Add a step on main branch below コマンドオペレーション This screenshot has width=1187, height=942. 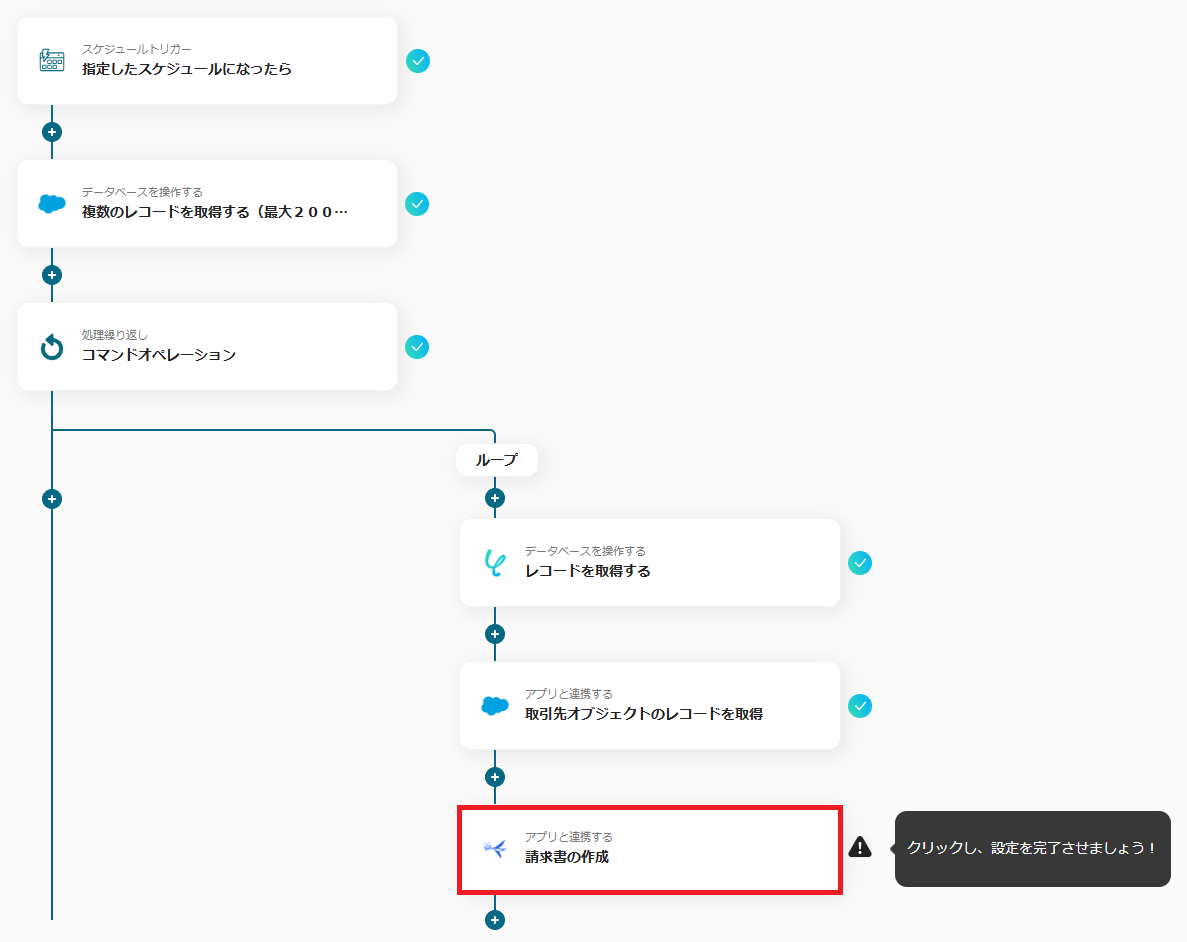tap(51, 499)
